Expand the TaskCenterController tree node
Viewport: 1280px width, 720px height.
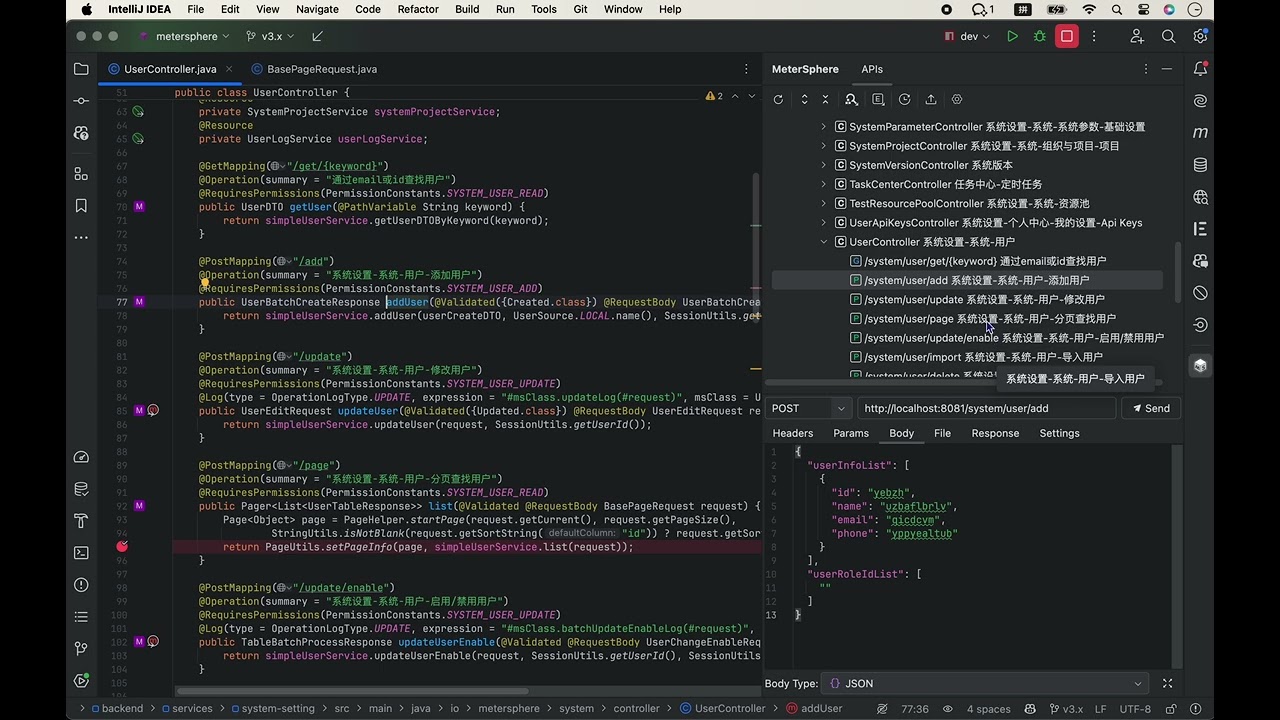tap(824, 185)
